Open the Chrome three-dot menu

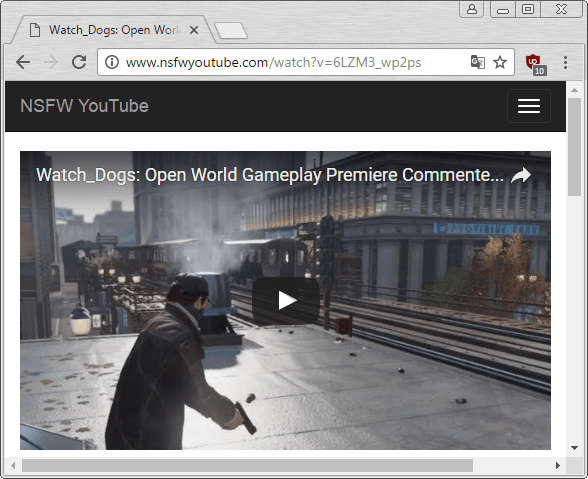[x=566, y=62]
